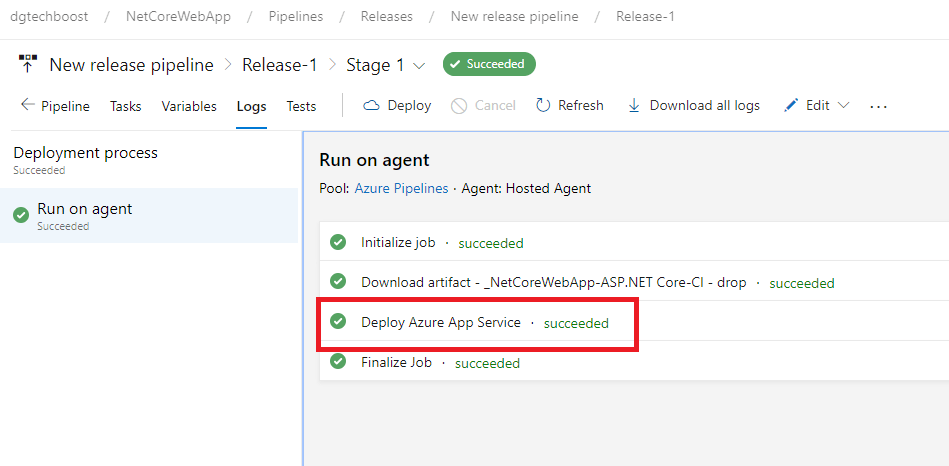Screen dimensions: 949x466
Task: Click the release pipeline icon beside the title
Action: pyautogui.click(x=28, y=65)
